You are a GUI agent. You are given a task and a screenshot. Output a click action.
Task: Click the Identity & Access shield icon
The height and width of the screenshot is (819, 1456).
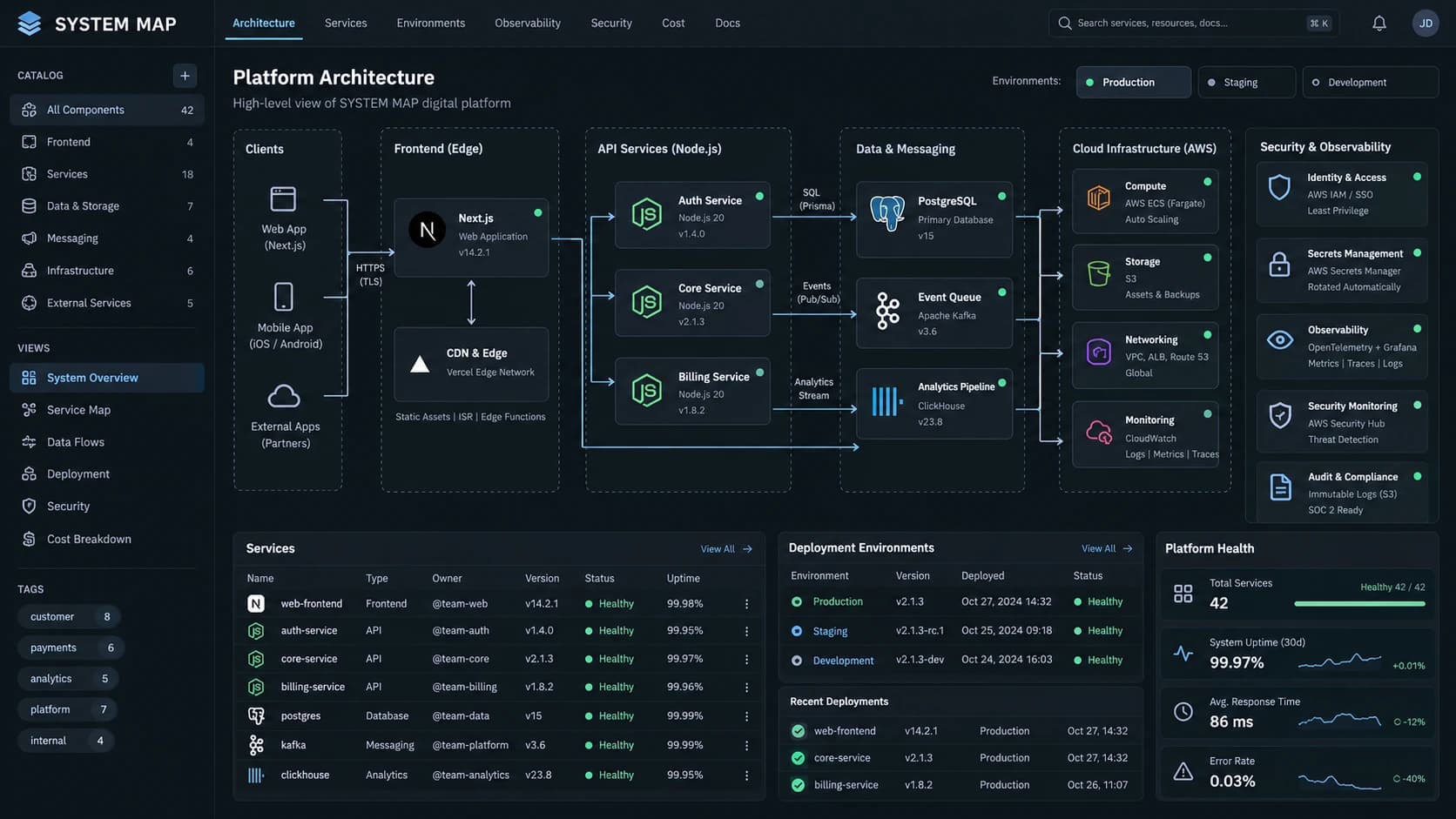pyautogui.click(x=1279, y=187)
